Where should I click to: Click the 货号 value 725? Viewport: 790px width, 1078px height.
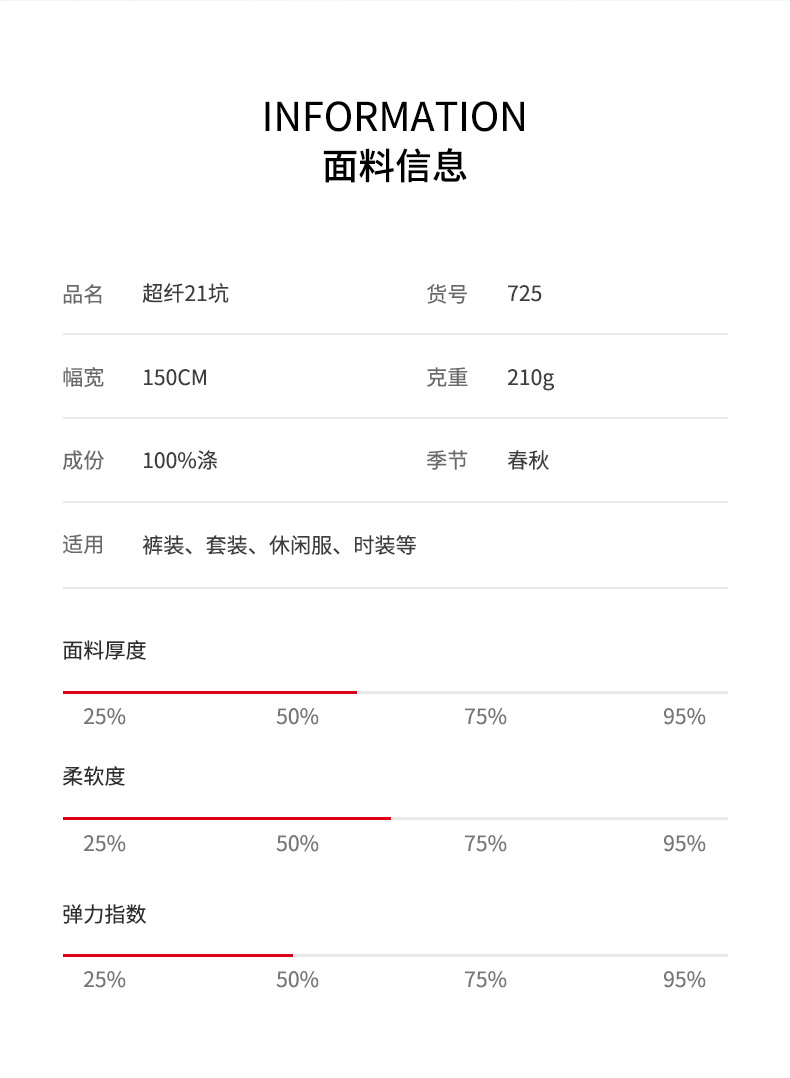pyautogui.click(x=524, y=294)
